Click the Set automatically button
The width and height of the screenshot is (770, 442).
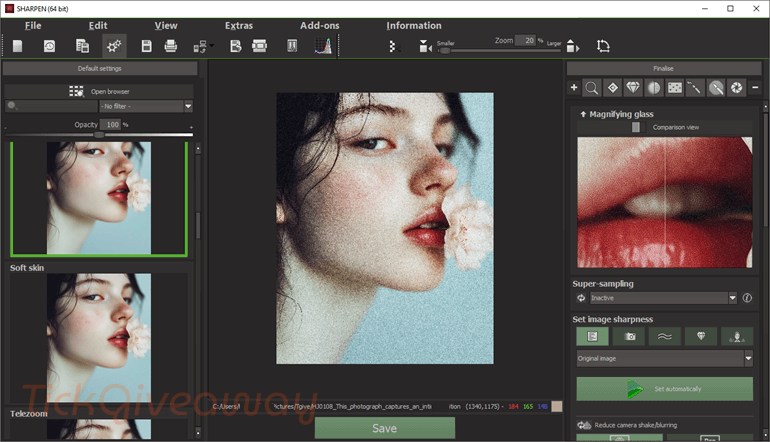pyautogui.click(x=664, y=389)
